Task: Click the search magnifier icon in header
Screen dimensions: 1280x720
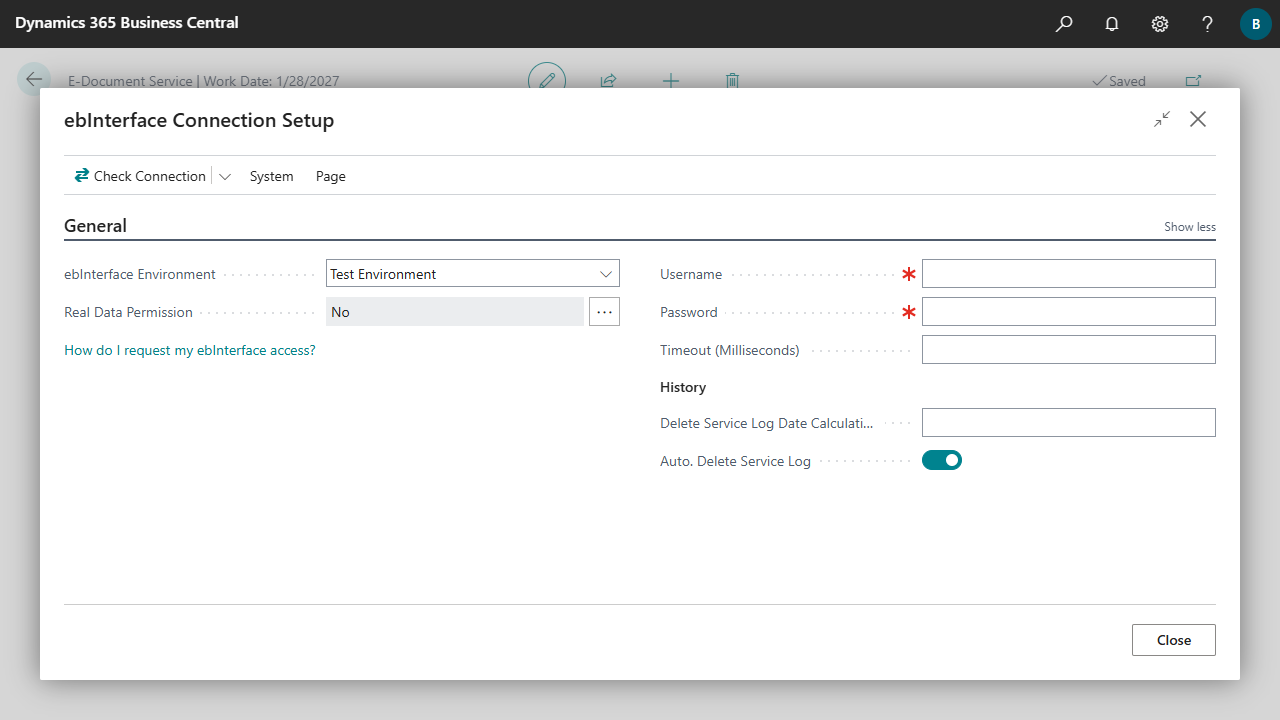Action: [1064, 23]
